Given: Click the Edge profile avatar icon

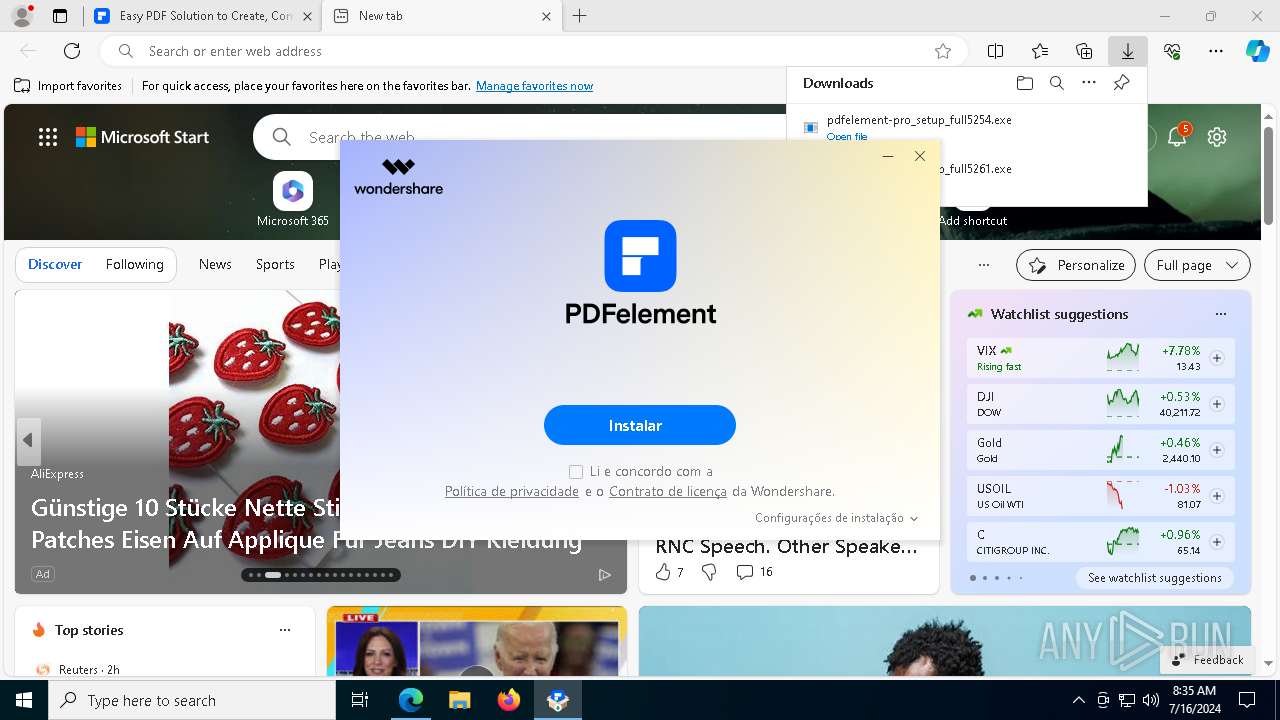Looking at the screenshot, I should [x=22, y=16].
